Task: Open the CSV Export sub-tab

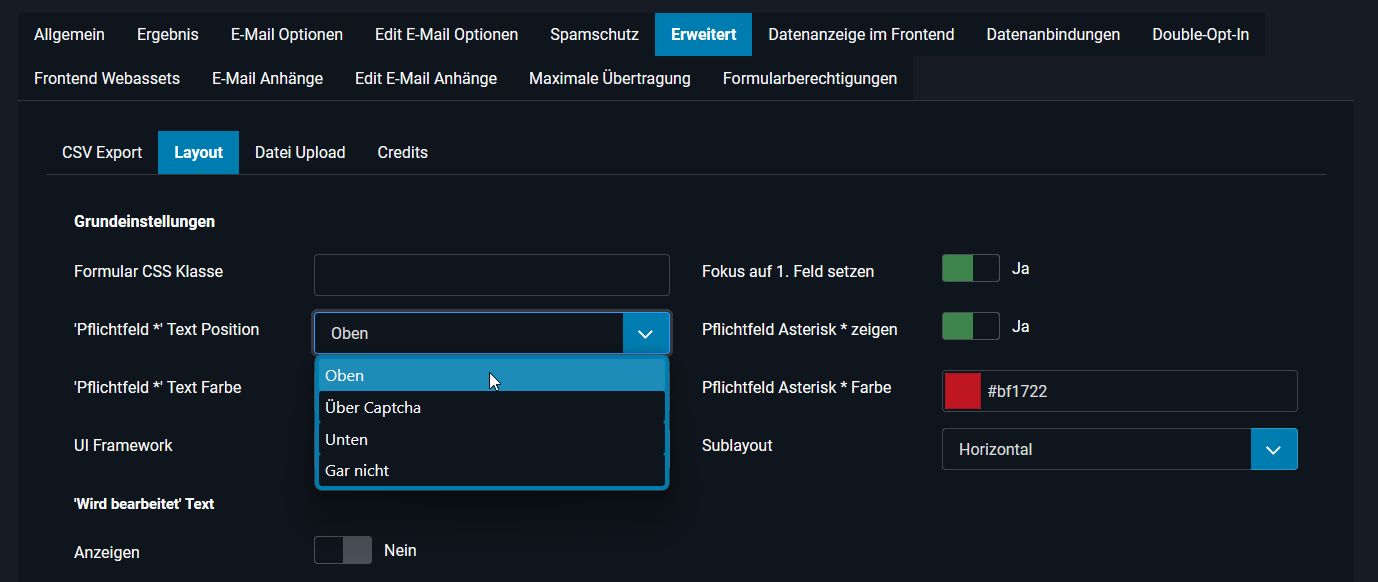Action: click(102, 152)
